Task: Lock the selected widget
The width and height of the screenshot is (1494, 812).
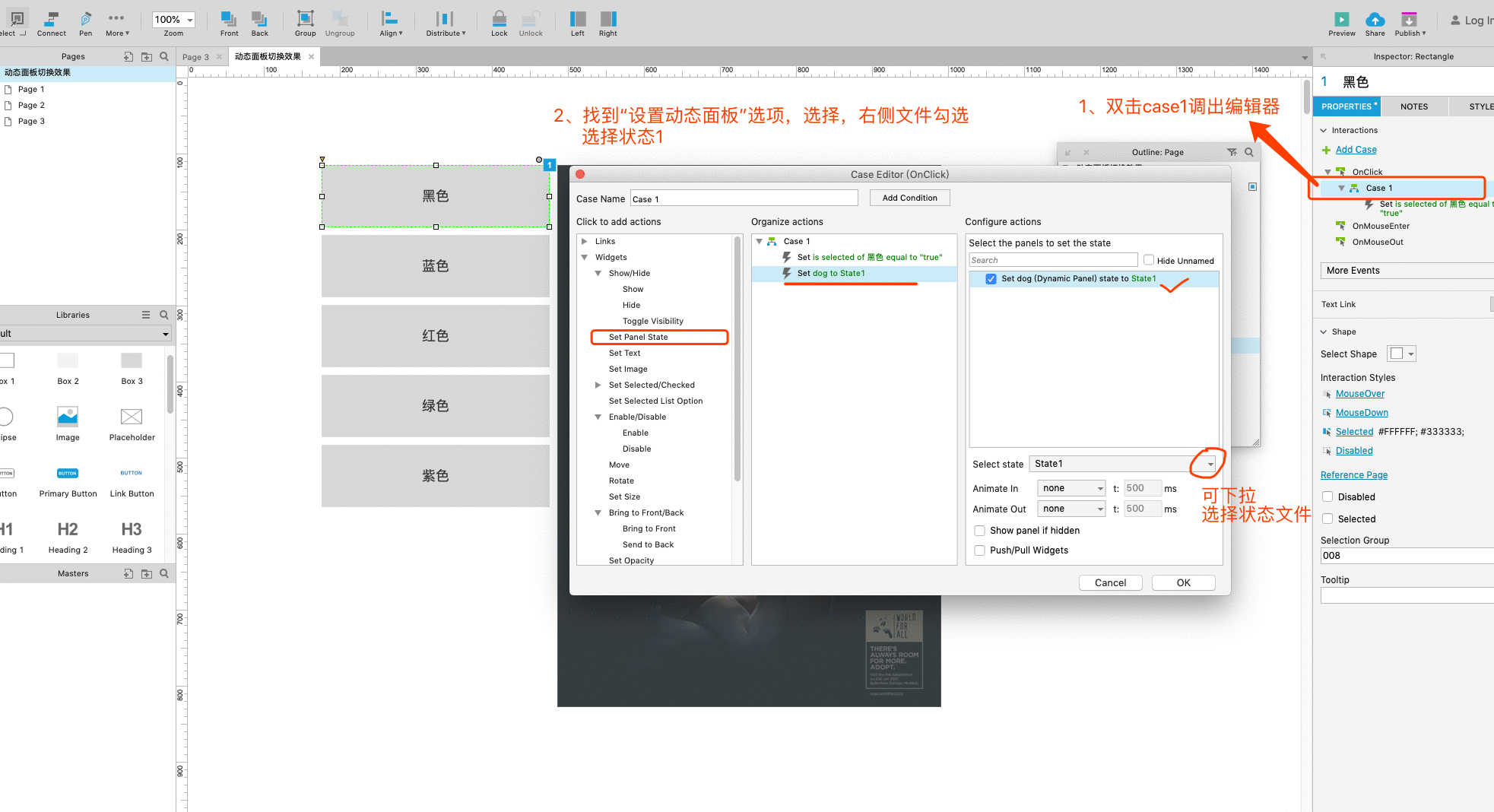Action: [x=499, y=24]
